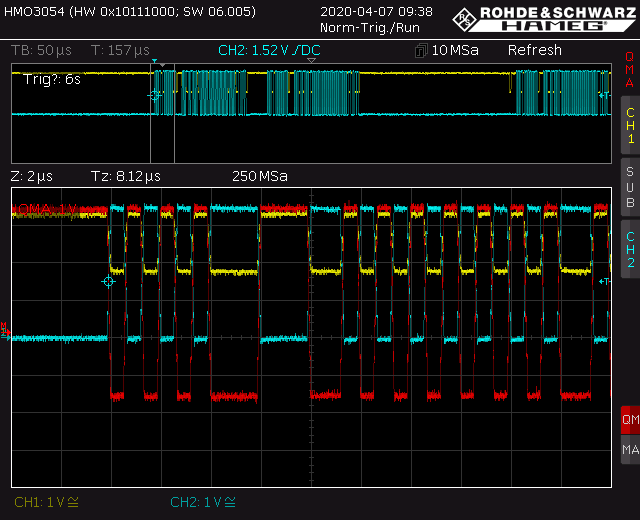The image size is (640, 520).
Task: Click the Z: 2 µs zoom timebase readout
Action: 31,176
